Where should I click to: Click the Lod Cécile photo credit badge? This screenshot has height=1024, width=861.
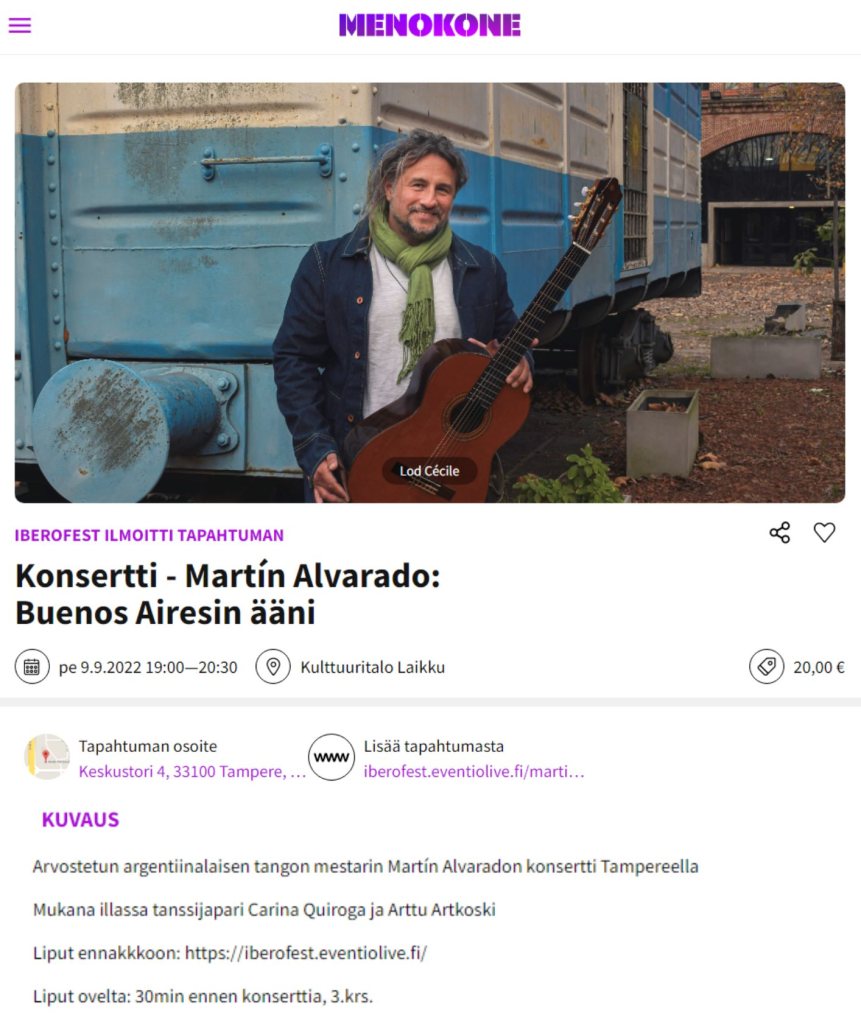click(x=429, y=471)
